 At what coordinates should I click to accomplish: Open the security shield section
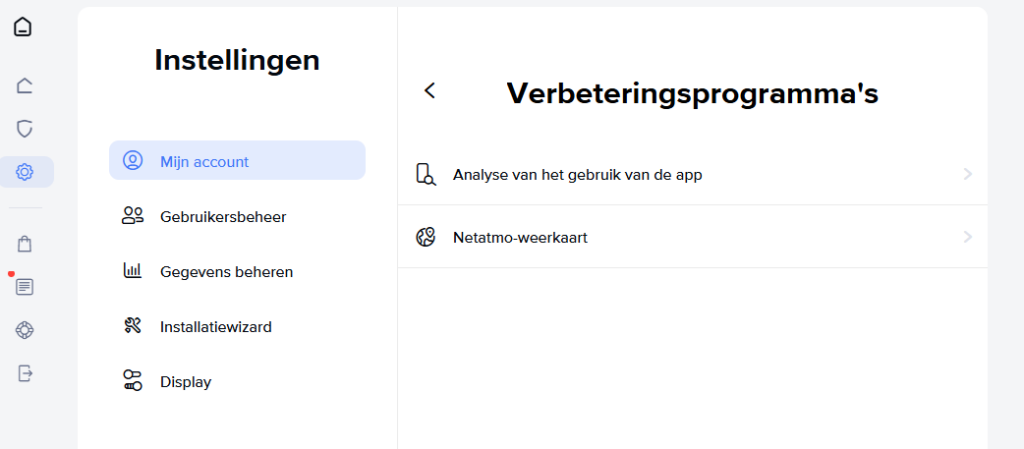25,129
